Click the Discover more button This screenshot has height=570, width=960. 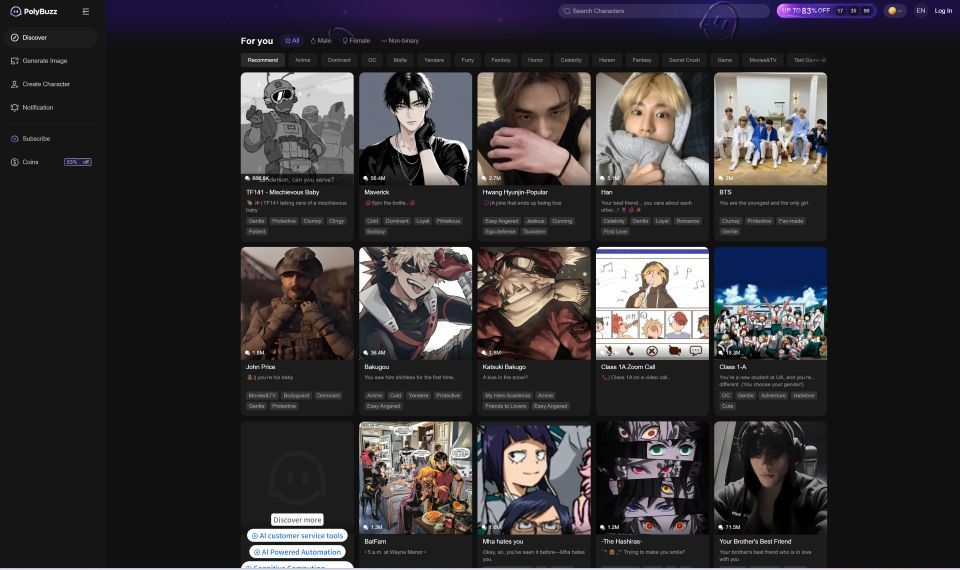(x=297, y=520)
